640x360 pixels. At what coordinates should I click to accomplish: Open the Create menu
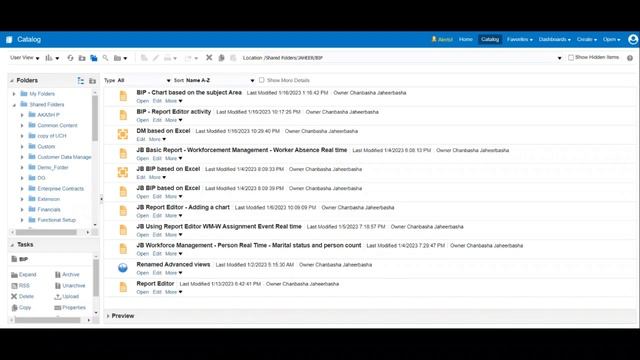tap(587, 40)
